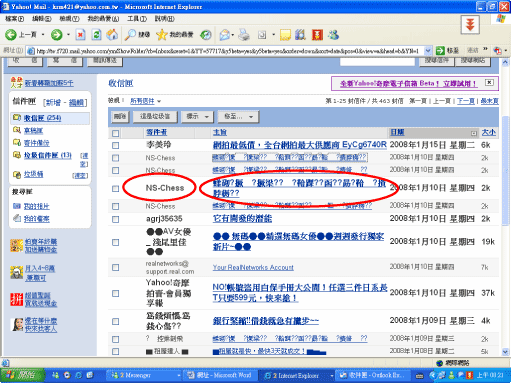
Task: Go to the Home page icon
Action: click(x=112, y=34)
